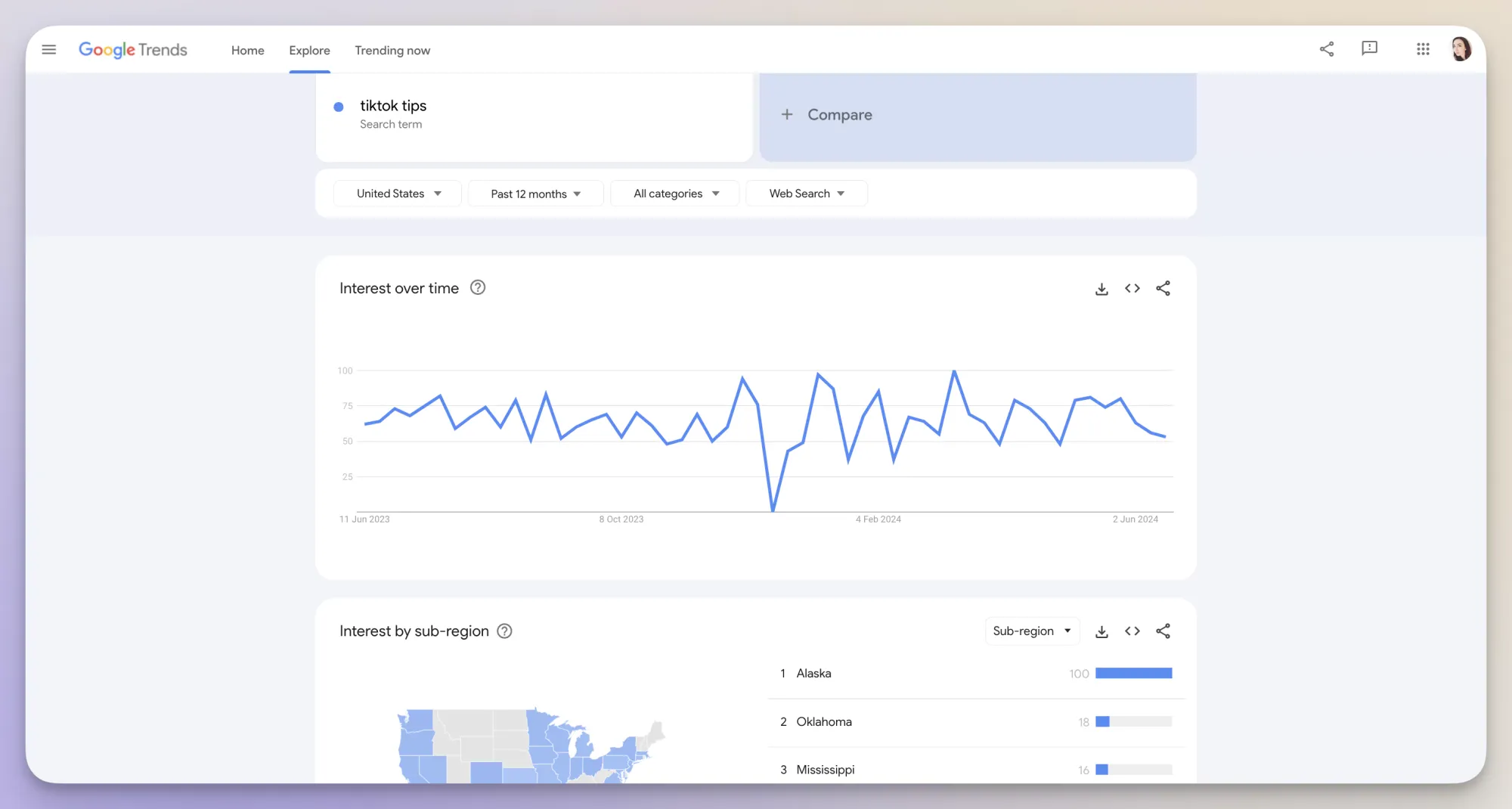Select Oklahoma in the sub-region list
This screenshot has width=1512, height=809.
824,721
